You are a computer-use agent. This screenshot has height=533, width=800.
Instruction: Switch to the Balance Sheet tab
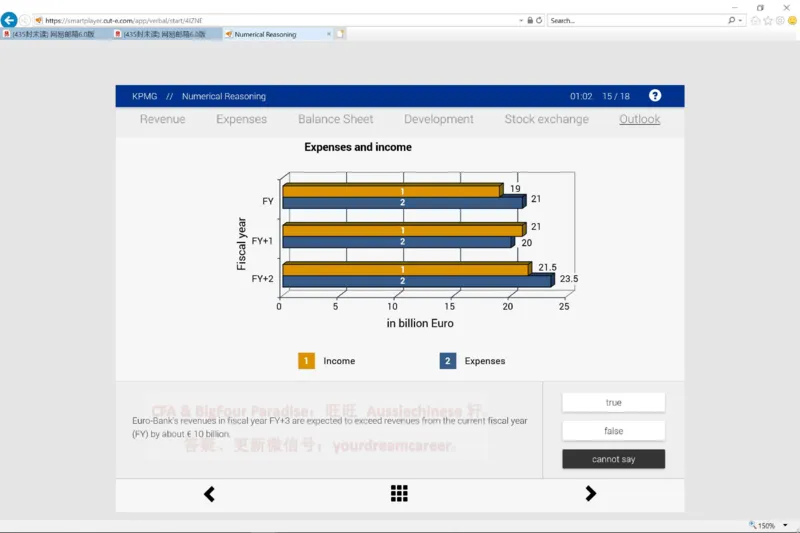(335, 119)
